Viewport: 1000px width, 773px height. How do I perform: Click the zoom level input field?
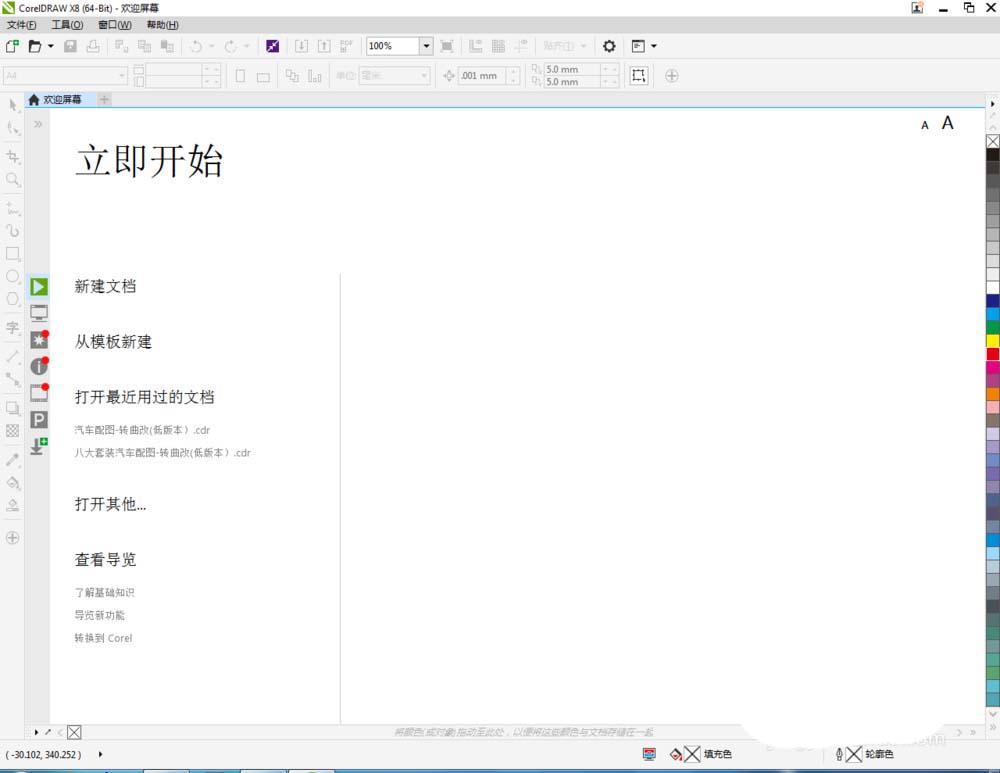[393, 46]
